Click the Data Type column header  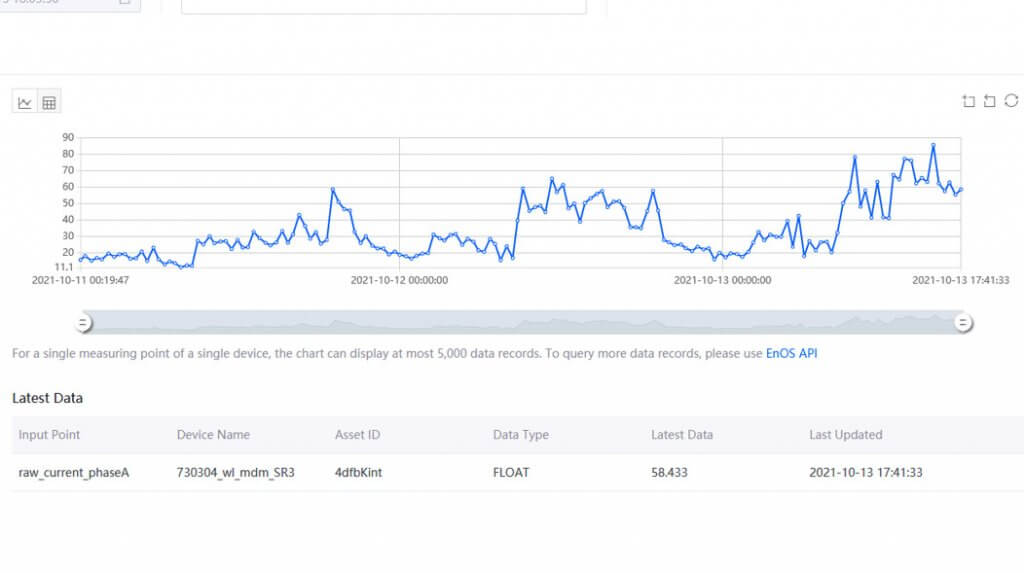click(520, 434)
